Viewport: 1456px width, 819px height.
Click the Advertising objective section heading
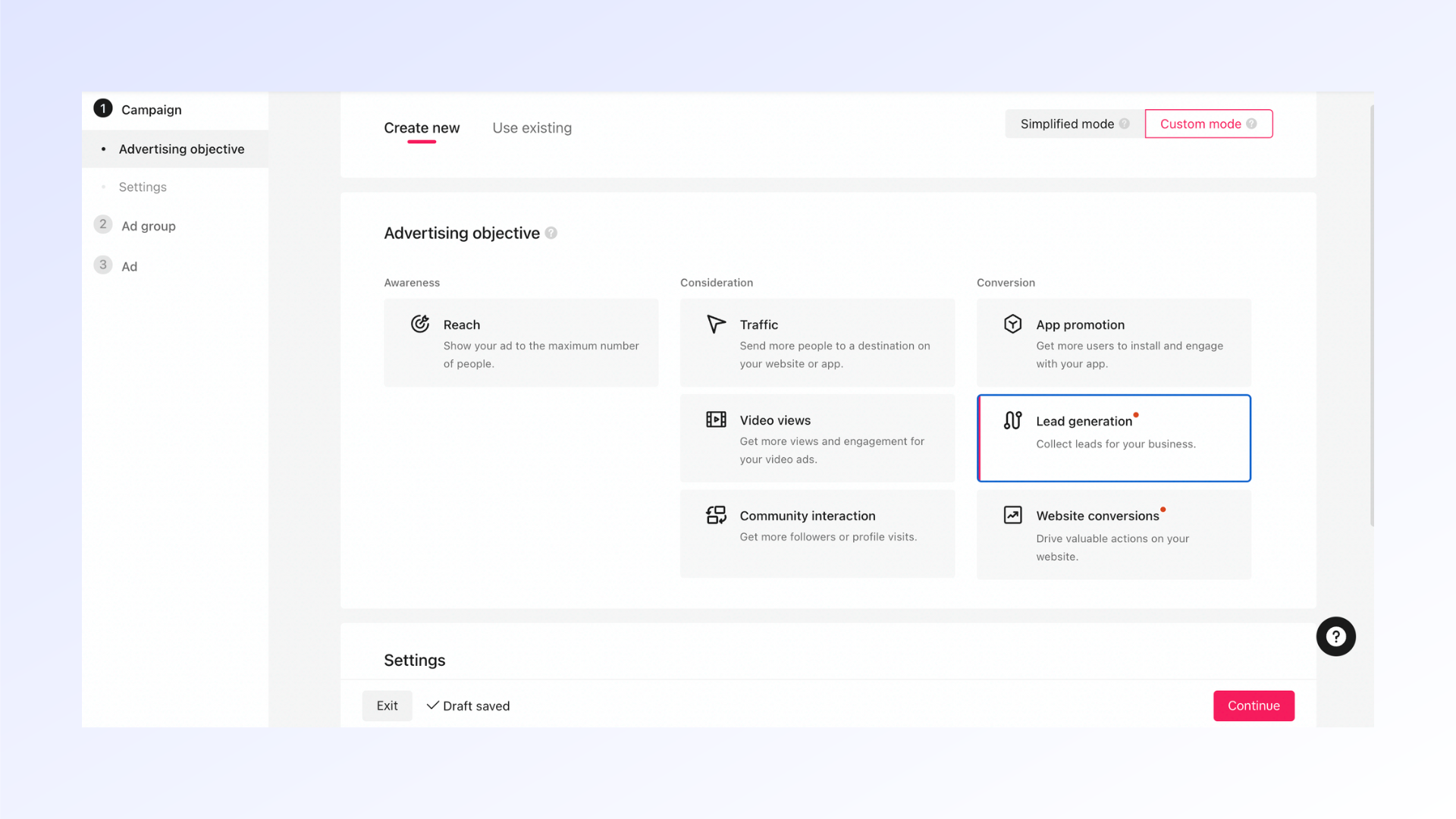462,233
